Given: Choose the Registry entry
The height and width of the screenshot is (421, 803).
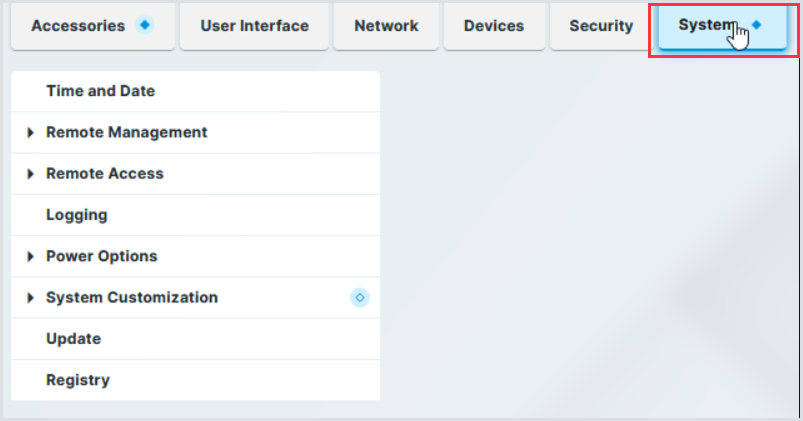Looking at the screenshot, I should tap(78, 380).
